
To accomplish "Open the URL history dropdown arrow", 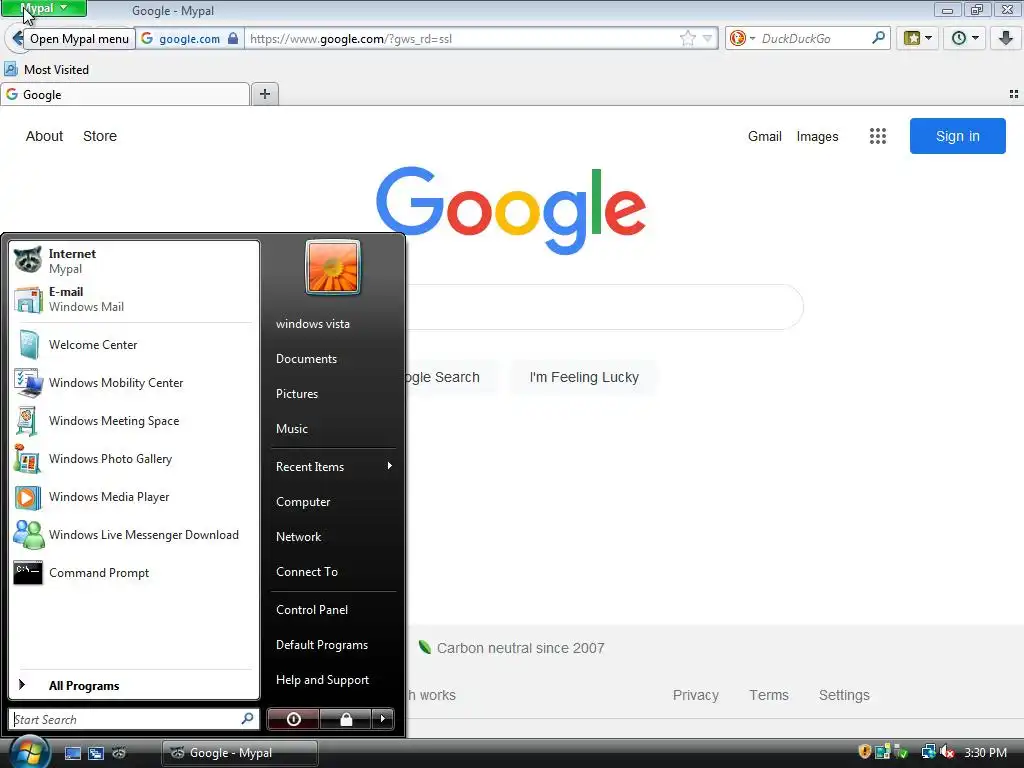I will tap(707, 39).
